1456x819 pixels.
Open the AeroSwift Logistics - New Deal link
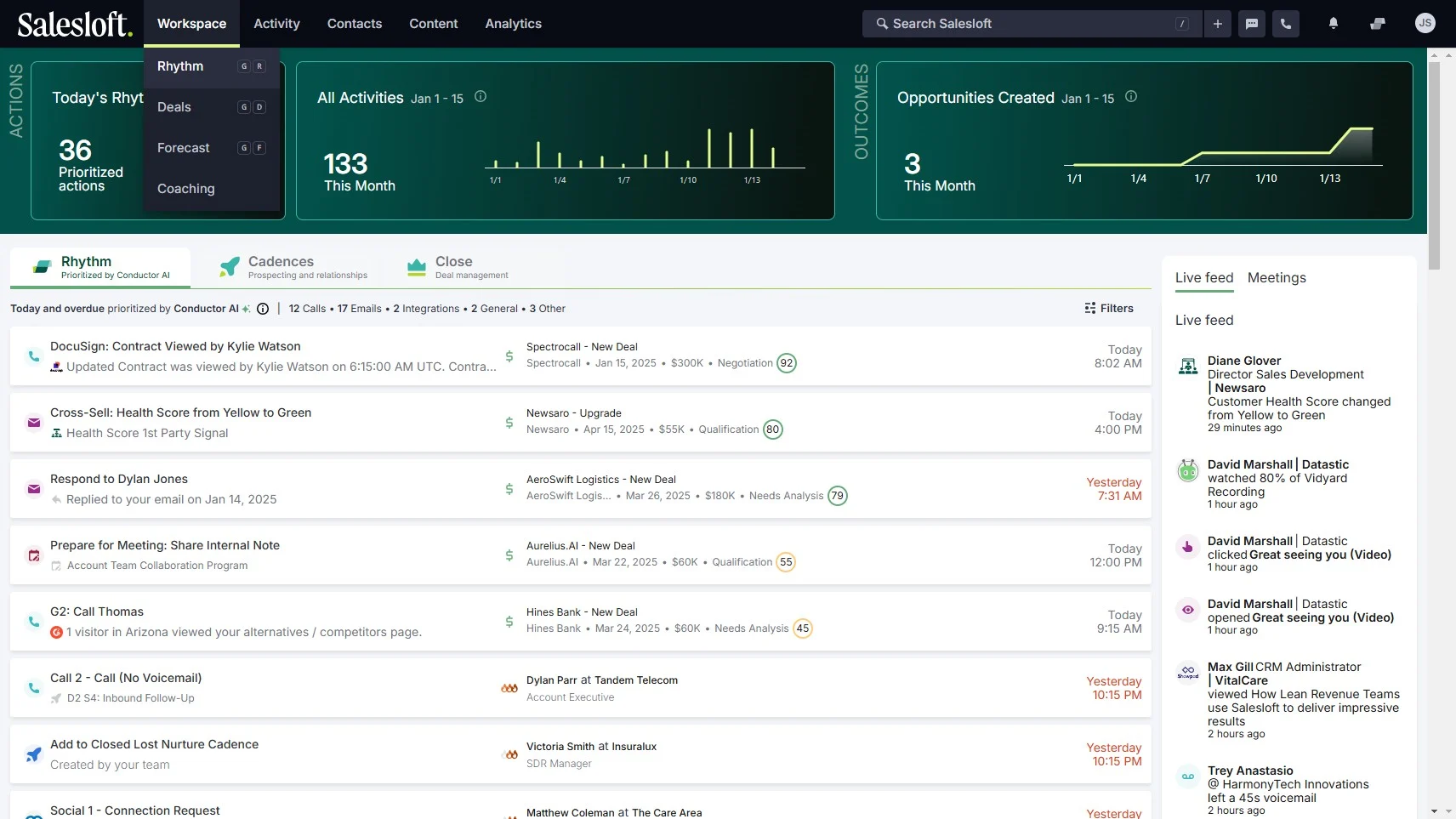601,480
